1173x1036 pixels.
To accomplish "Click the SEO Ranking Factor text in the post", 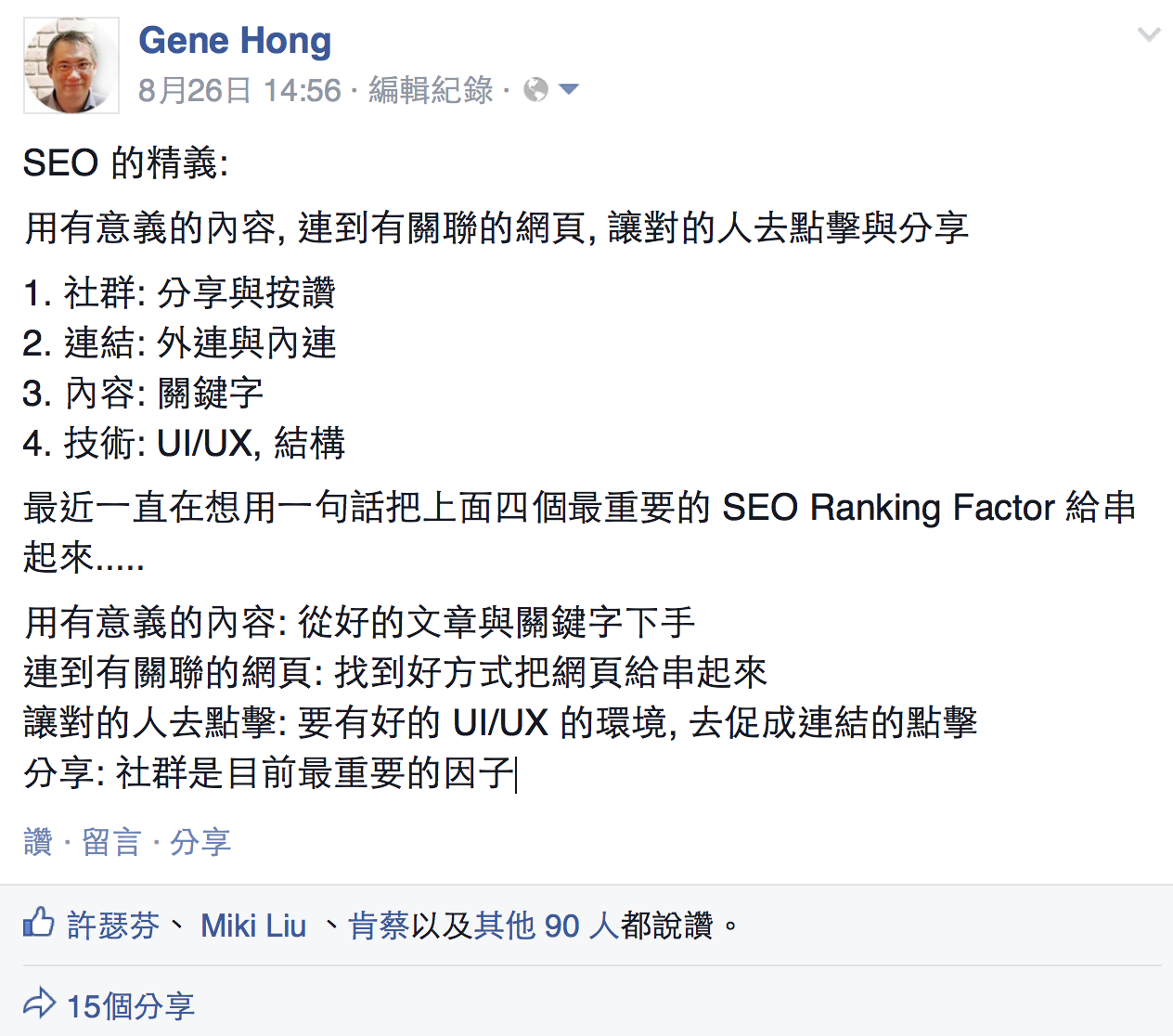I will coord(888,508).
